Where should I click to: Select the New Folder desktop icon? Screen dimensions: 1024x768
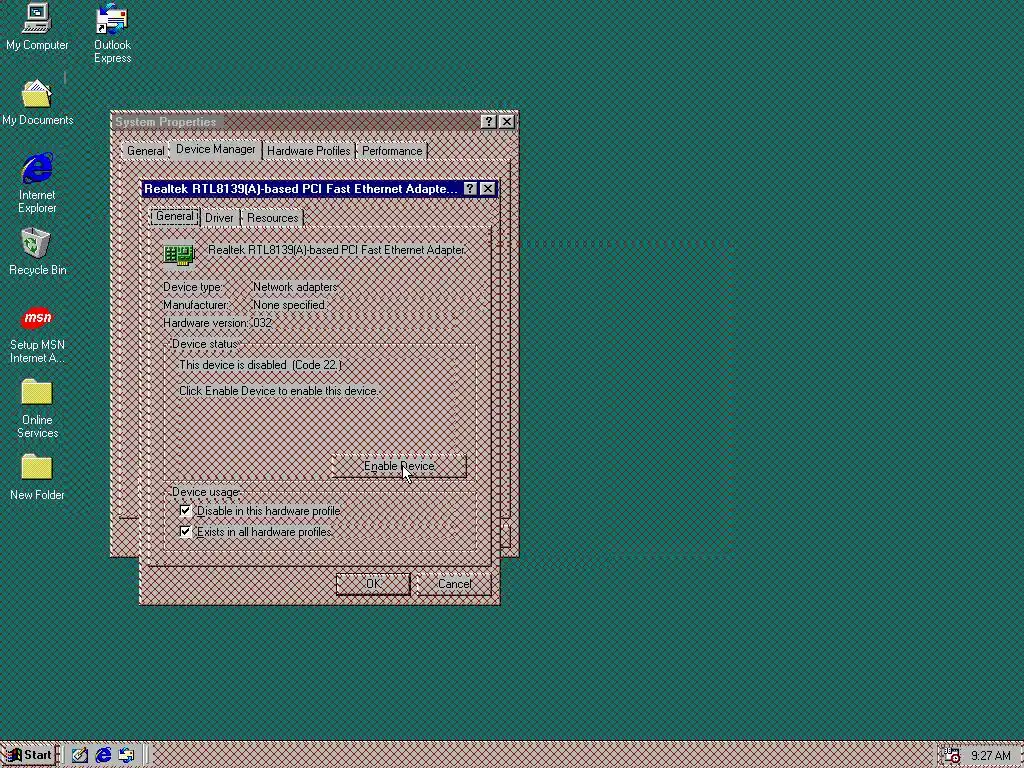pyautogui.click(x=37, y=477)
